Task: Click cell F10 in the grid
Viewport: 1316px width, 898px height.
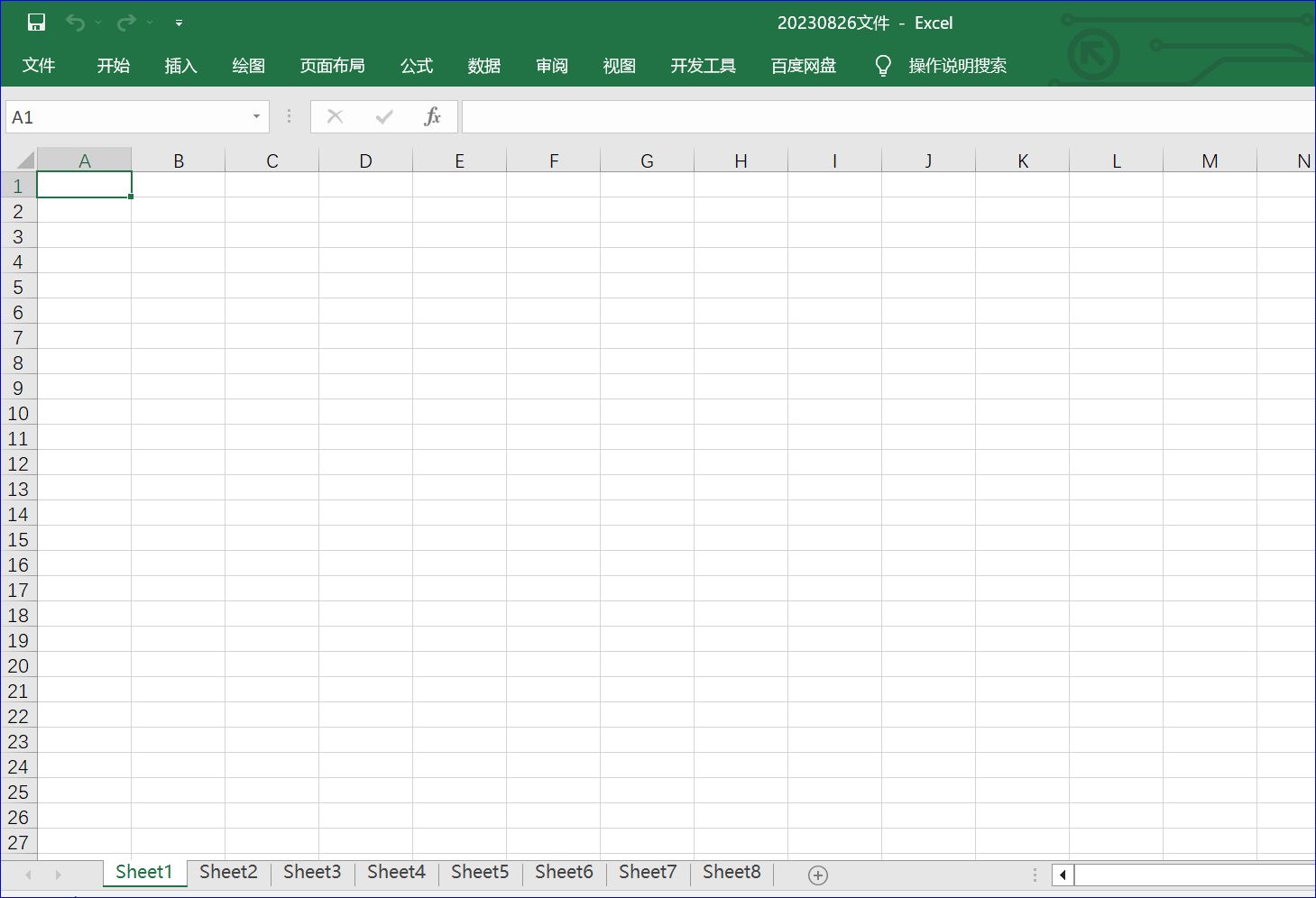Action: click(554, 413)
